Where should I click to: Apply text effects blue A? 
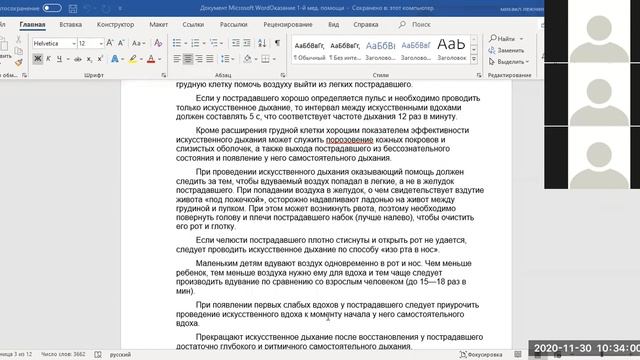coord(115,59)
